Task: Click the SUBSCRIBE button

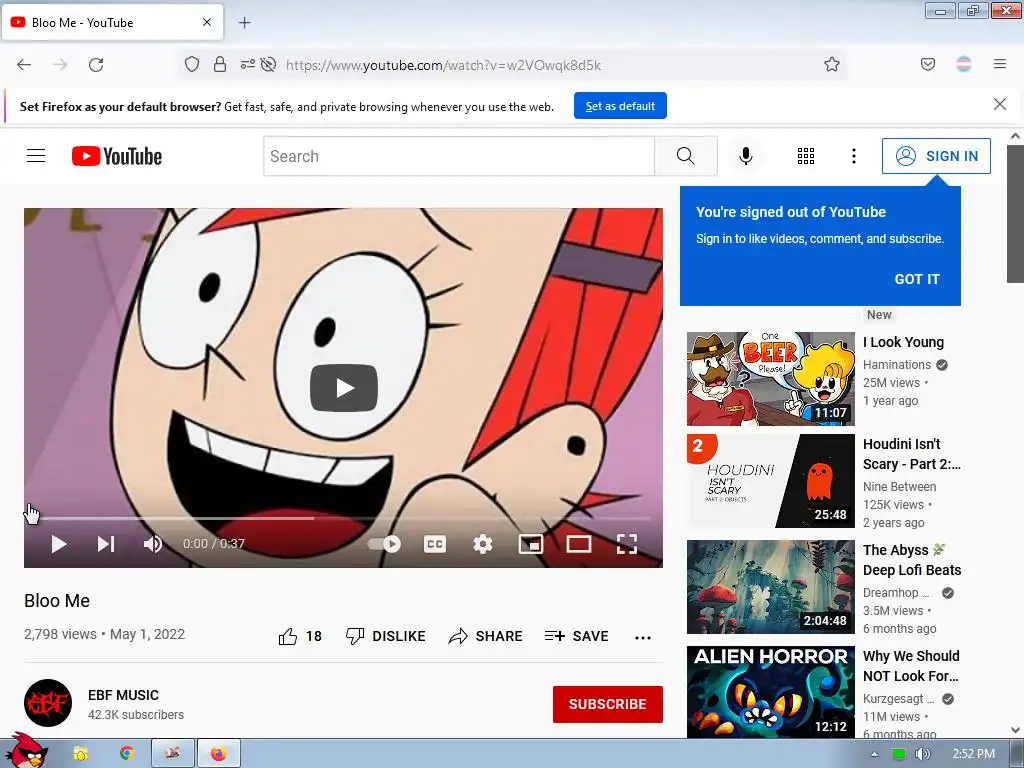Action: [607, 704]
